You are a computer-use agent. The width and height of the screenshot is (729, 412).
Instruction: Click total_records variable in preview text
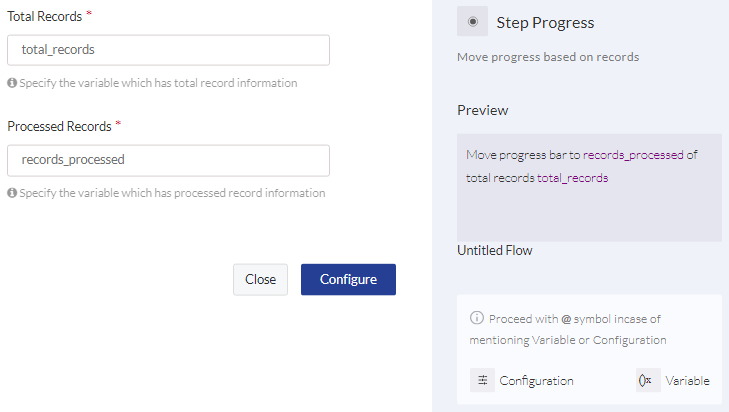pos(572,178)
